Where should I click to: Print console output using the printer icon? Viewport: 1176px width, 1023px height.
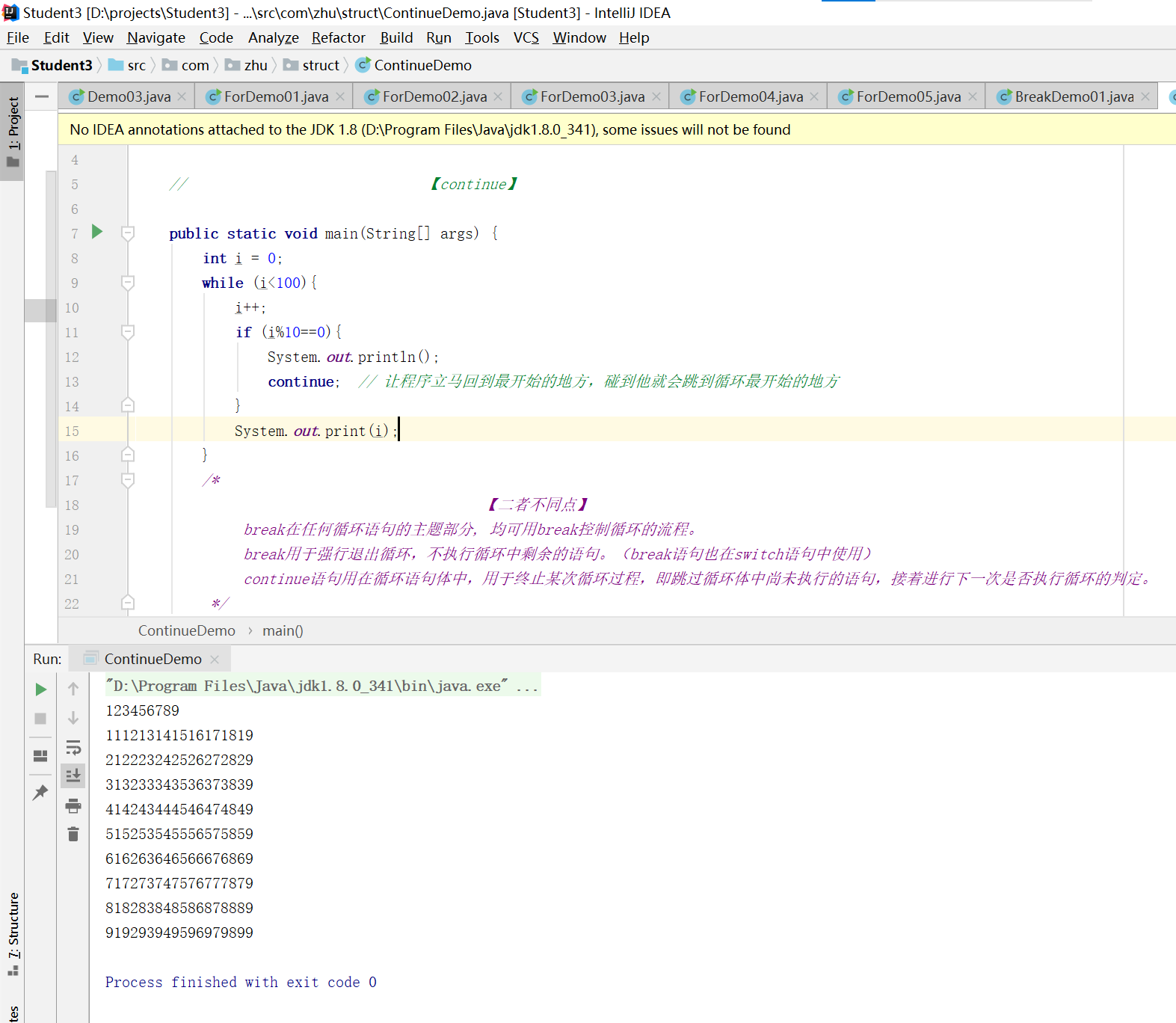pyautogui.click(x=73, y=806)
